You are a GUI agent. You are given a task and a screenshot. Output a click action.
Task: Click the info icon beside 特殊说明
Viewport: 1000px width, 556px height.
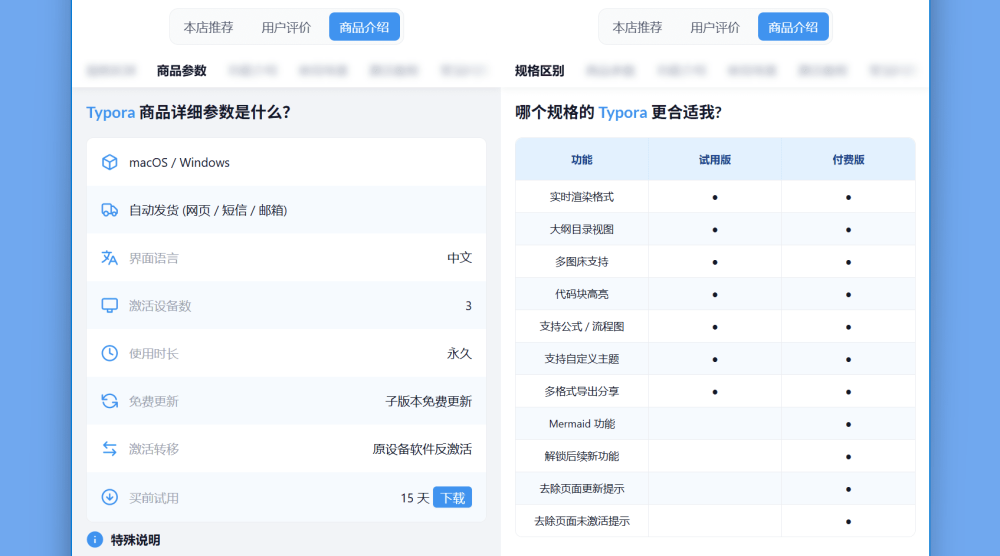click(x=94, y=539)
